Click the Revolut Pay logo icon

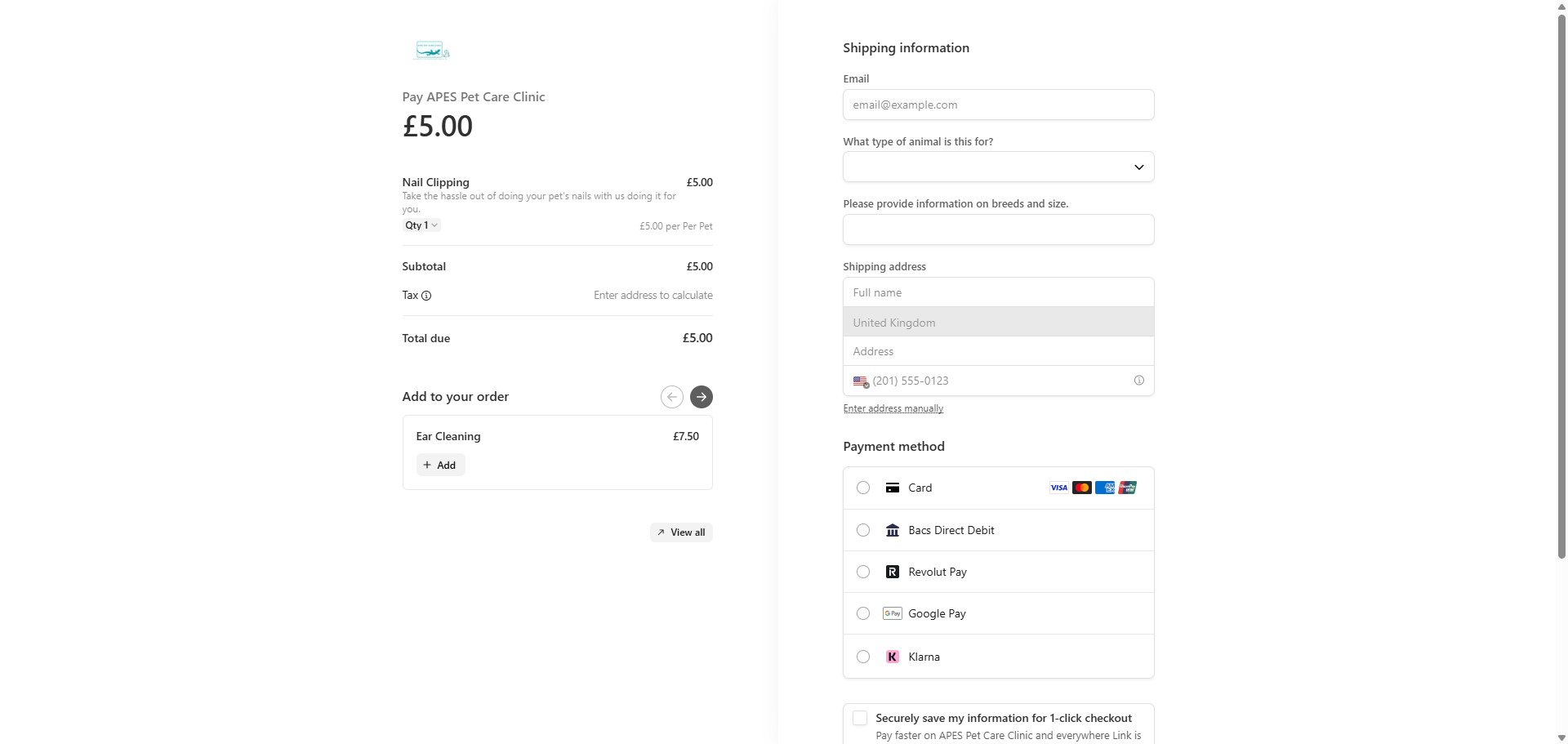coord(893,572)
